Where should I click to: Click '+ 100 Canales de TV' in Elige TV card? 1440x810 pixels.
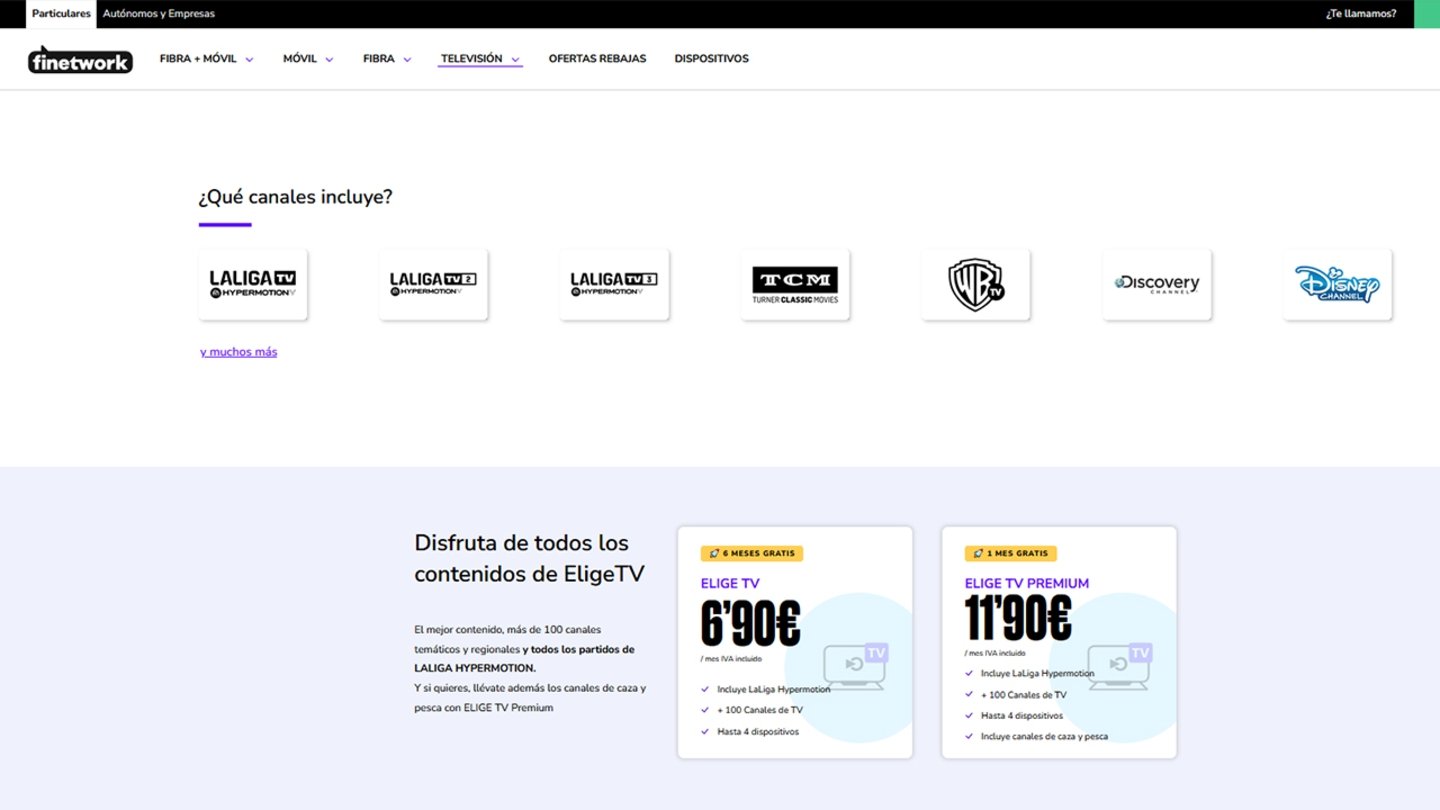(x=759, y=711)
